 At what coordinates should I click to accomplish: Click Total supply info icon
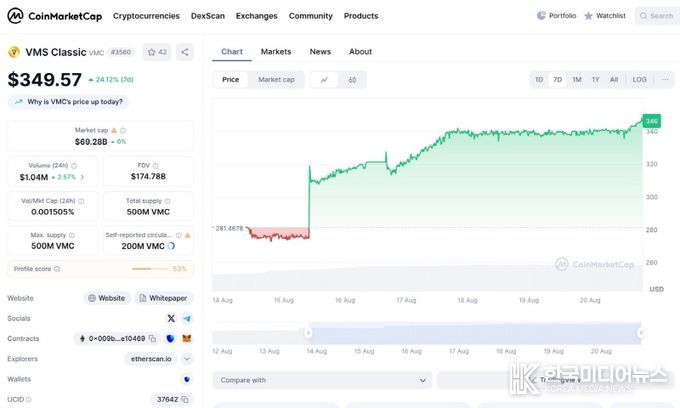click(167, 201)
